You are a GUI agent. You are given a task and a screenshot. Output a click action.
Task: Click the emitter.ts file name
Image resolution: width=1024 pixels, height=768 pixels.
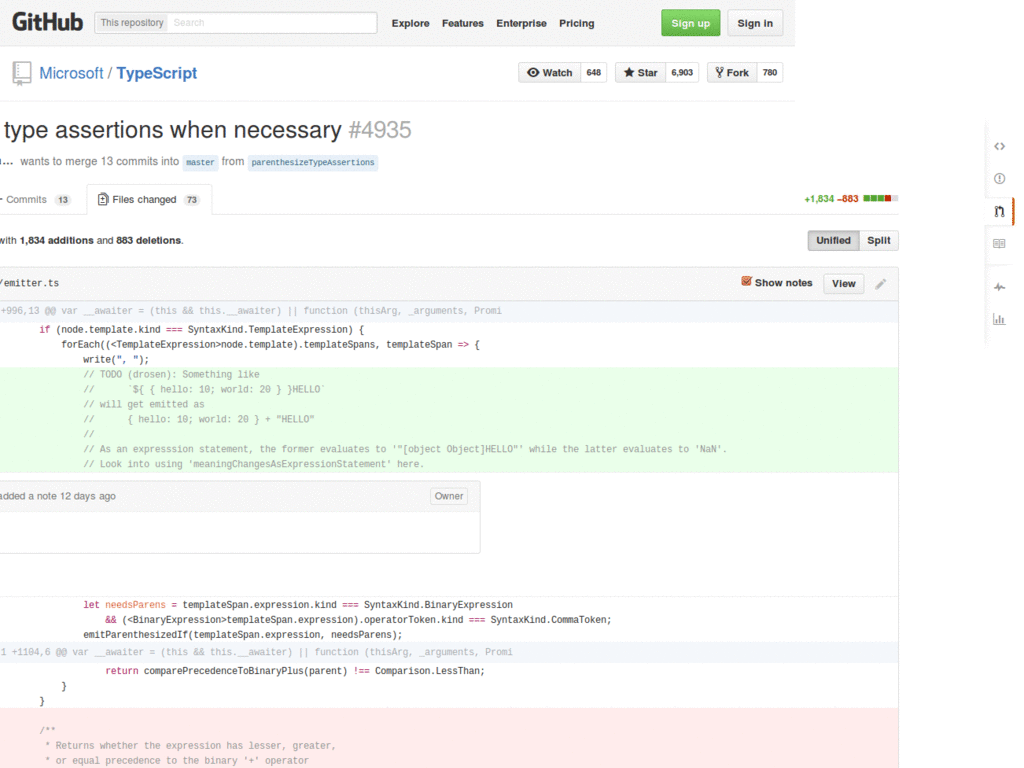[29, 283]
